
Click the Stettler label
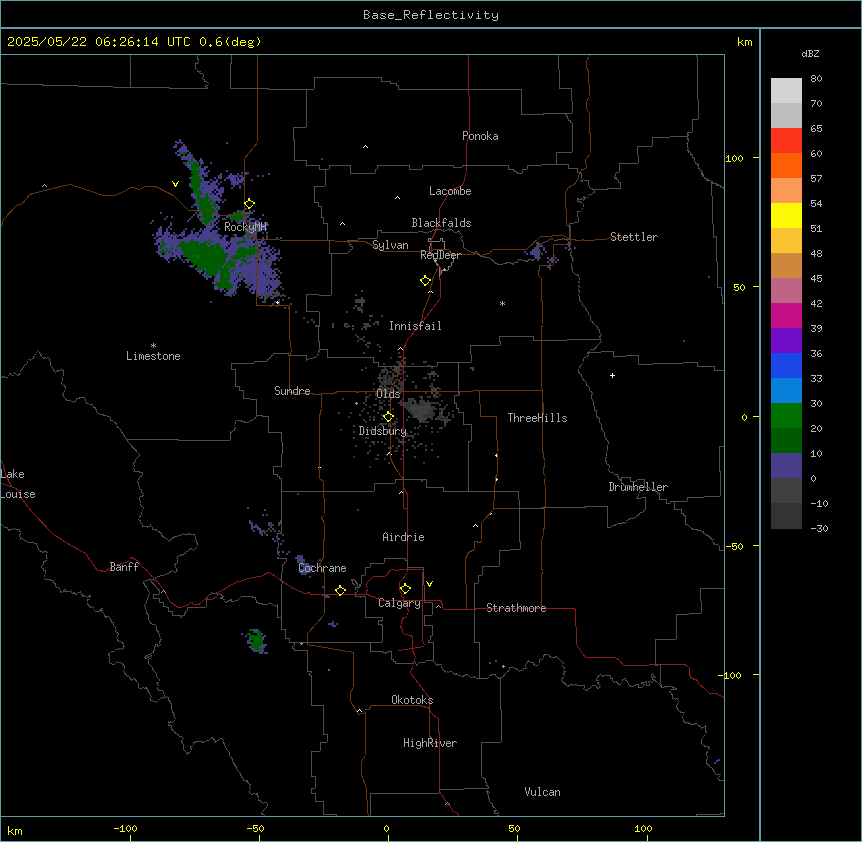[634, 237]
